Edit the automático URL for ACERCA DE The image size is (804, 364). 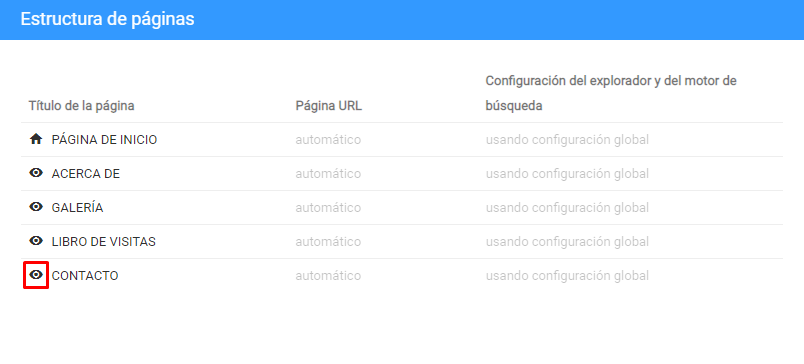click(328, 174)
